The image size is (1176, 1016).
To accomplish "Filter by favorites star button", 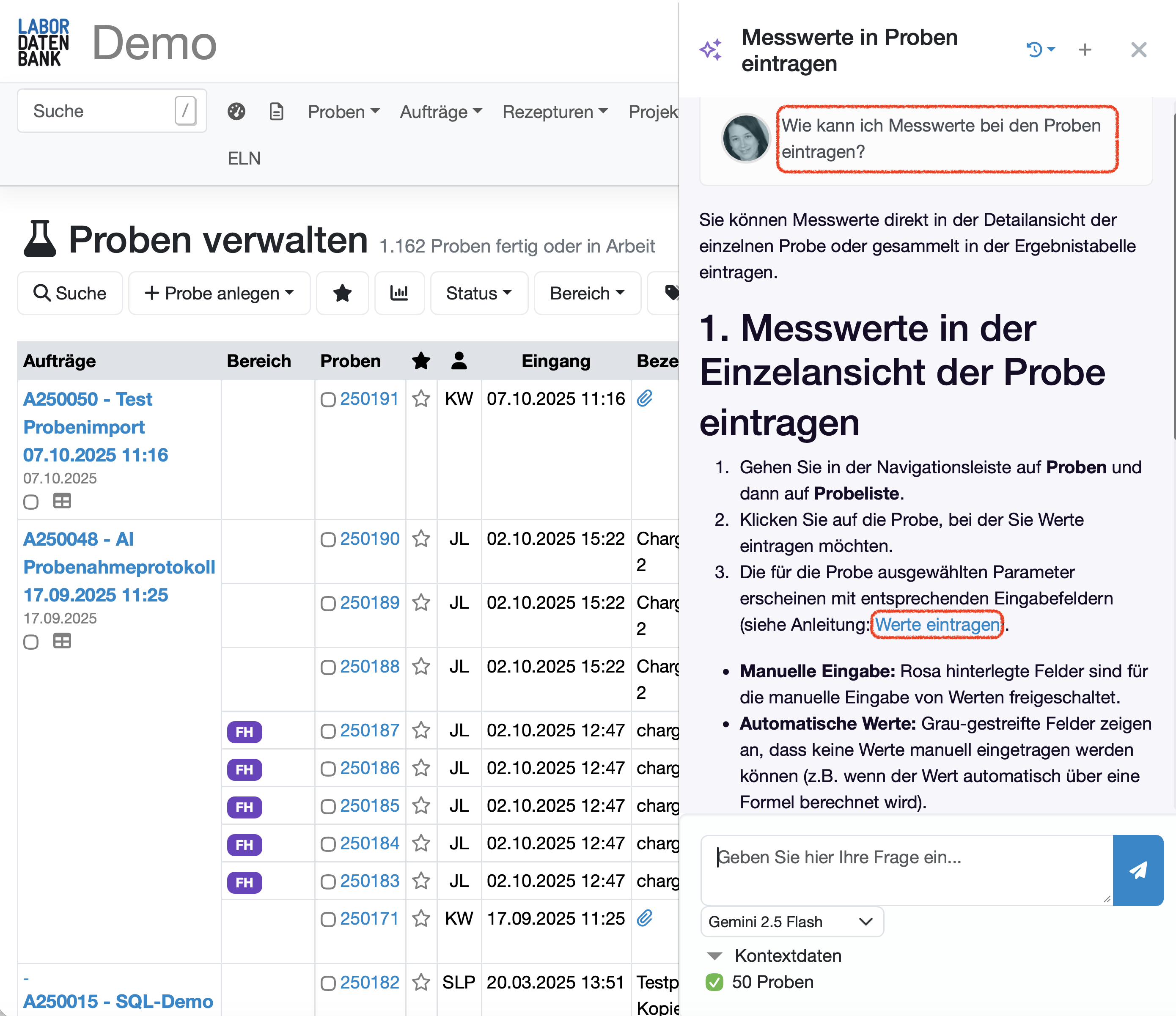I will point(342,294).
